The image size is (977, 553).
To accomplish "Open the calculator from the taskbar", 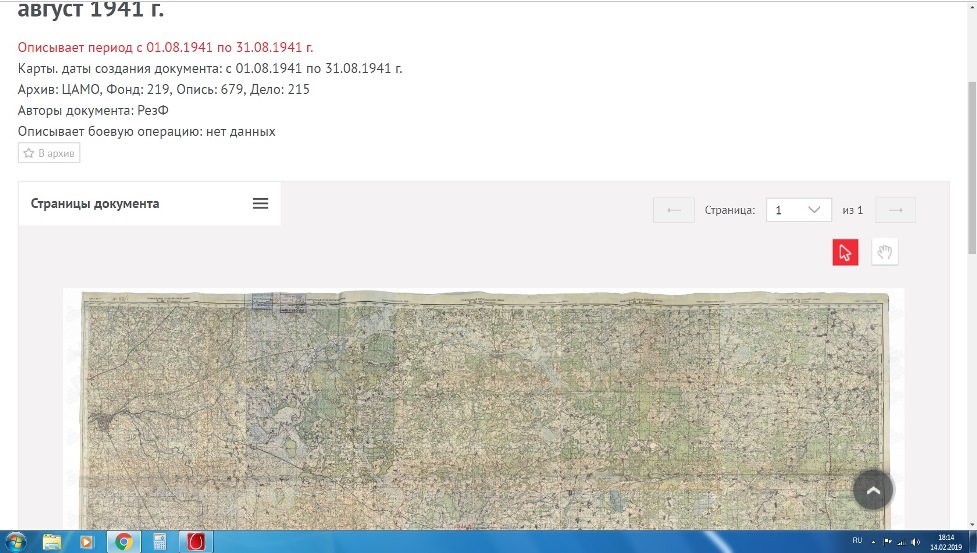I will click(158, 541).
